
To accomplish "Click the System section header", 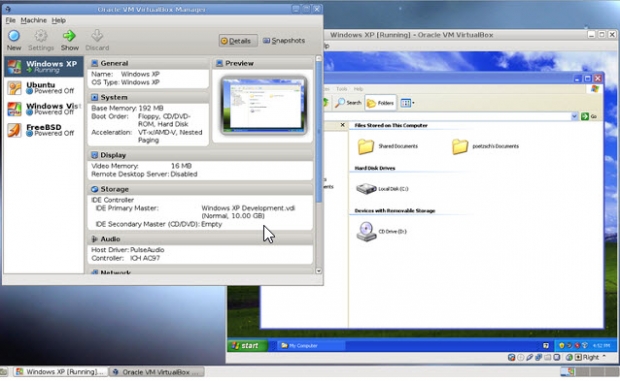I will 148,97.
